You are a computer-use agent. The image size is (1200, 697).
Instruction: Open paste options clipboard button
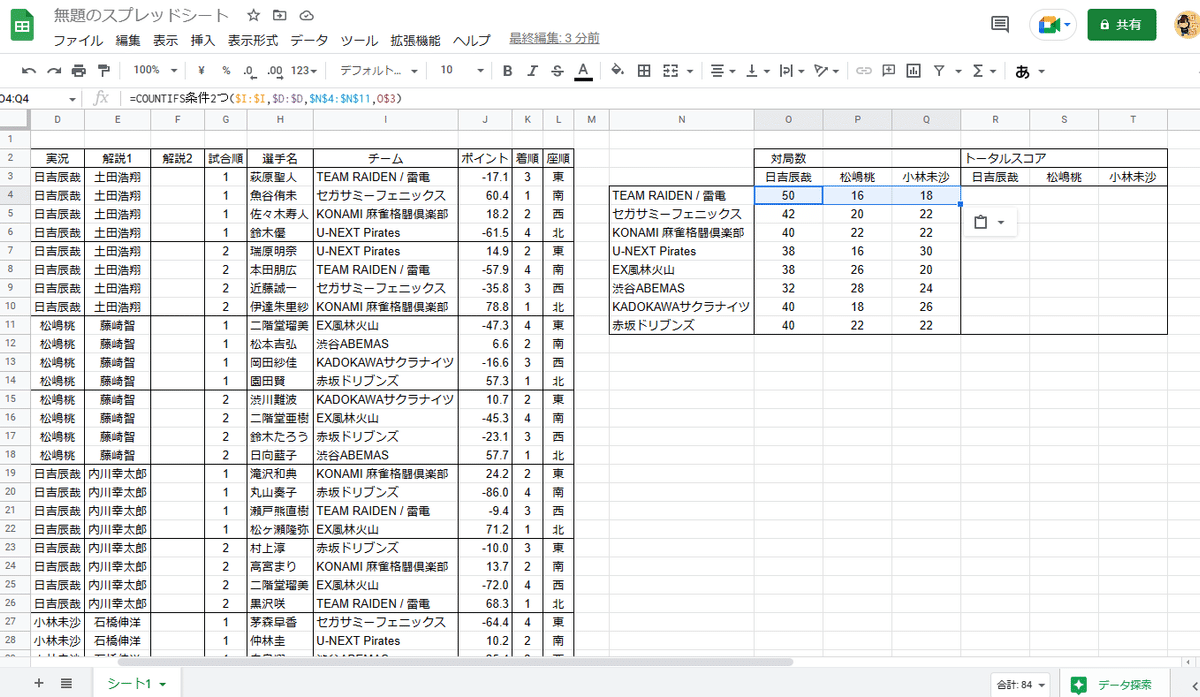(988, 222)
